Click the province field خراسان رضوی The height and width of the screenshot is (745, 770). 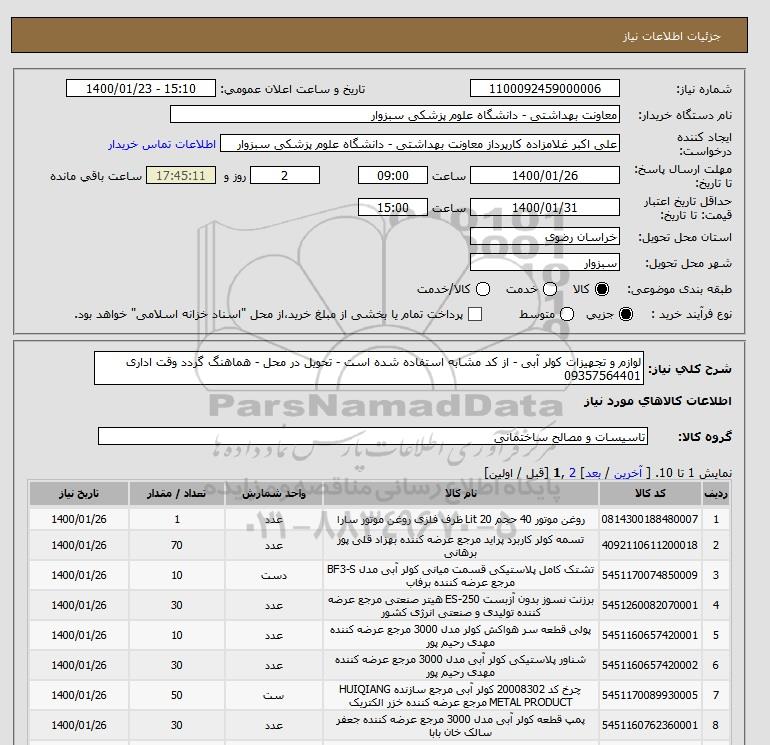point(545,237)
